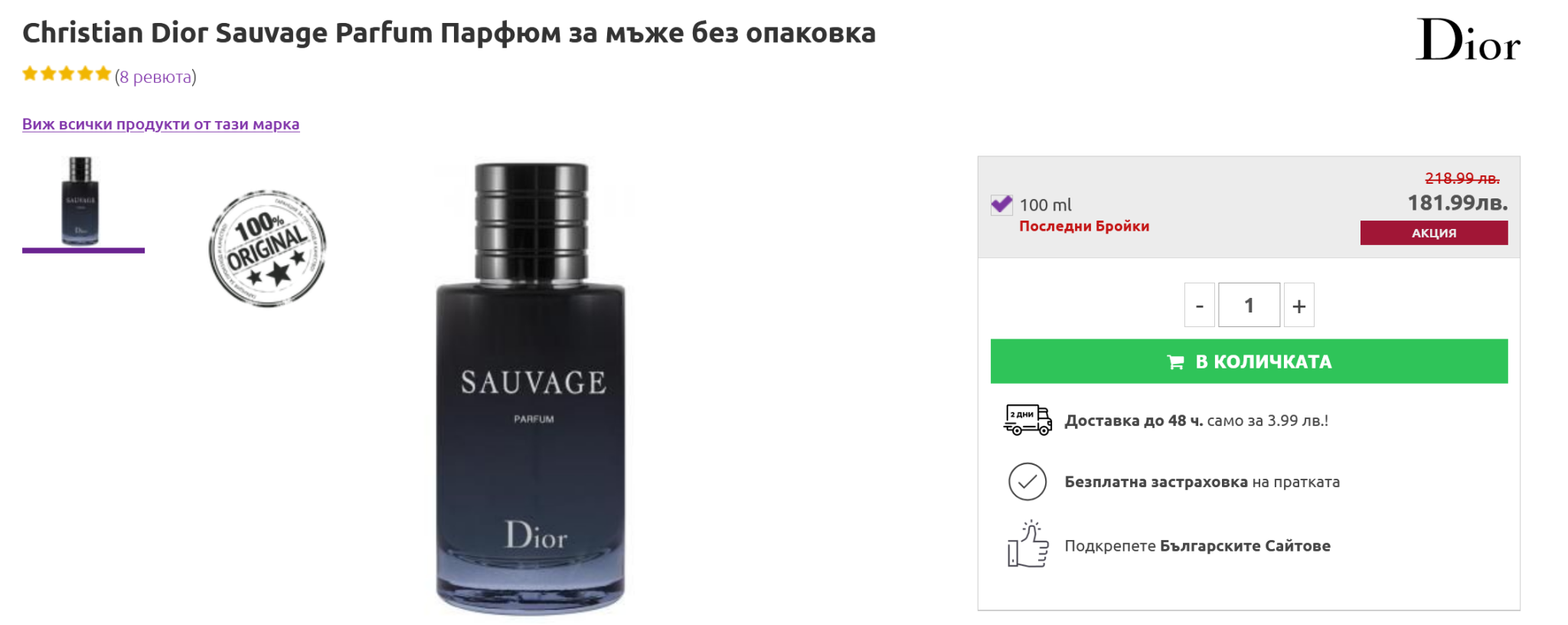
Task: Open the 8 ревюта reviews link
Action: pos(155,77)
